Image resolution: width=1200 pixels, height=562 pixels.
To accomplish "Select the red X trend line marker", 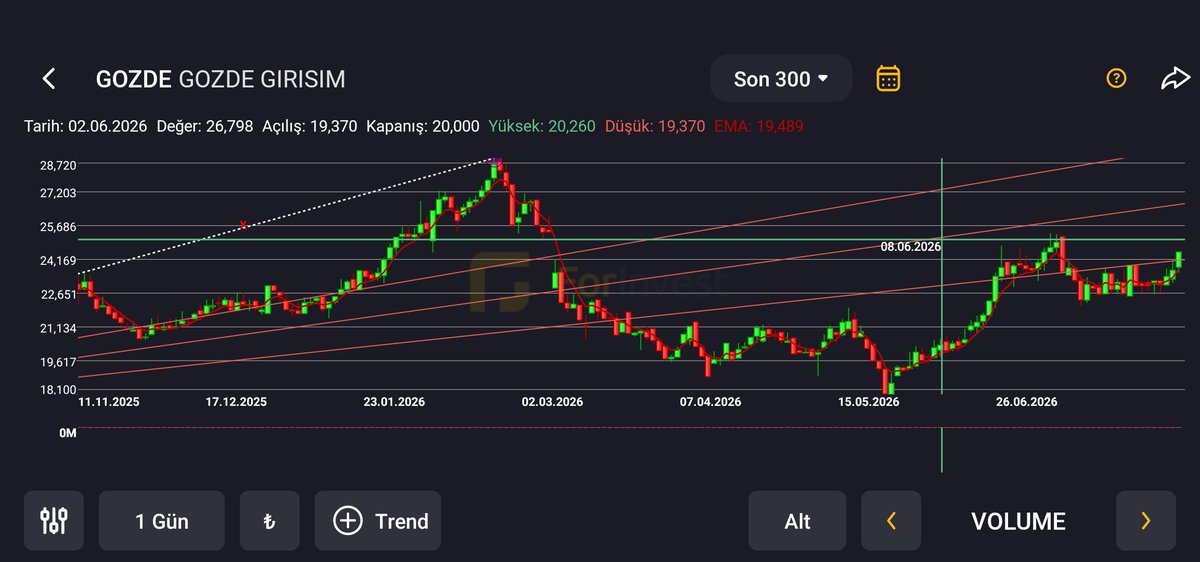I will tap(242, 226).
